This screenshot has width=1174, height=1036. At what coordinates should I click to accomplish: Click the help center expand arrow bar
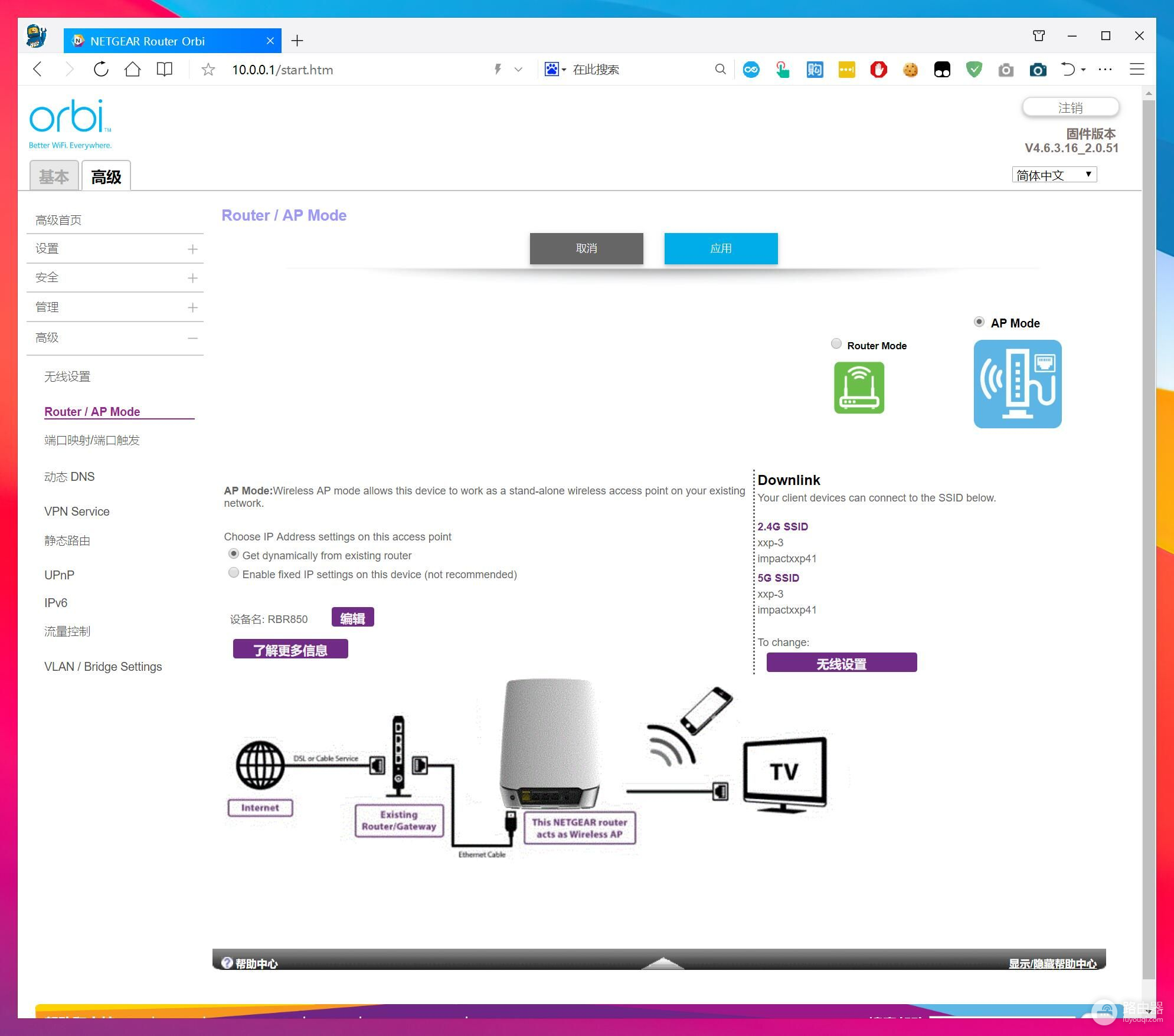pyautogui.click(x=662, y=963)
